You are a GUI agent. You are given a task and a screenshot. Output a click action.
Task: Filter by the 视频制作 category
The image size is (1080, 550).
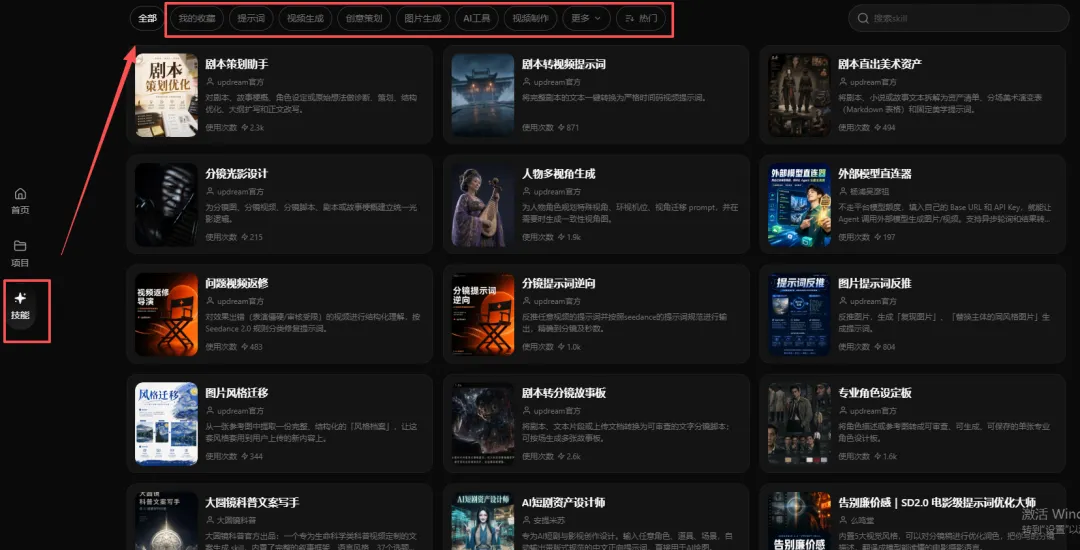[530, 19]
